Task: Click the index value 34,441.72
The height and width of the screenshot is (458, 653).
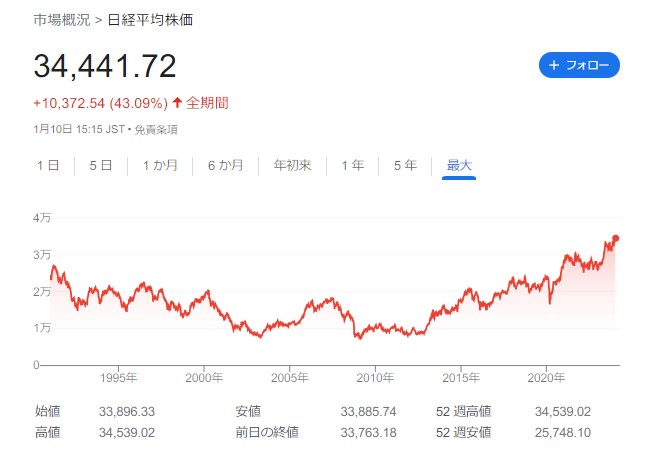Action: pyautogui.click(x=105, y=66)
